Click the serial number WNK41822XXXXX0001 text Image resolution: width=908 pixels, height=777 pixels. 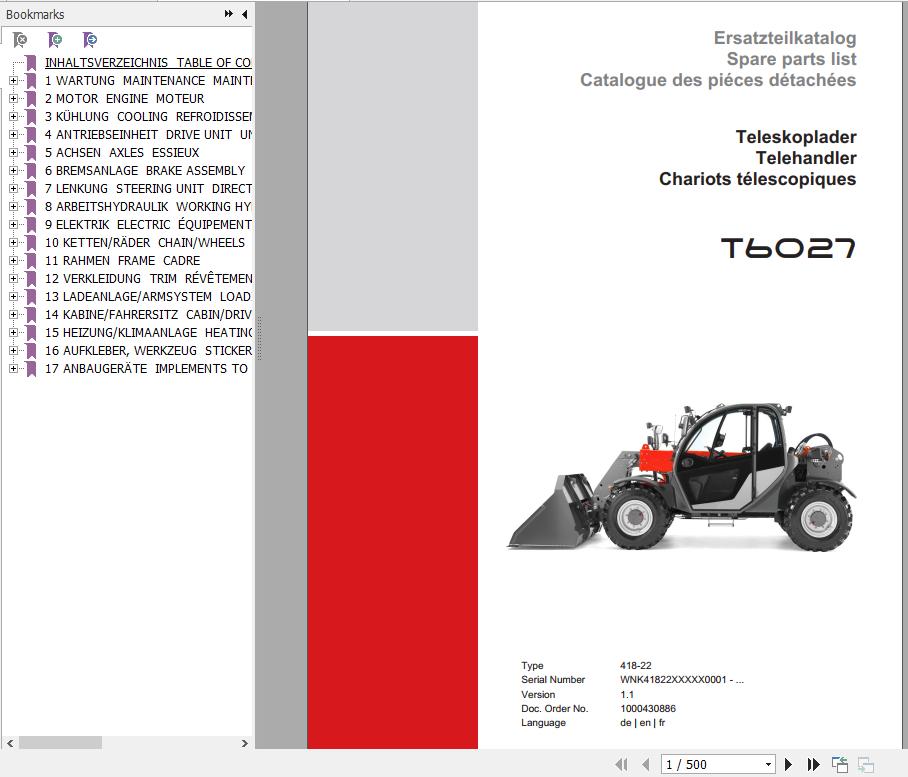(682, 679)
